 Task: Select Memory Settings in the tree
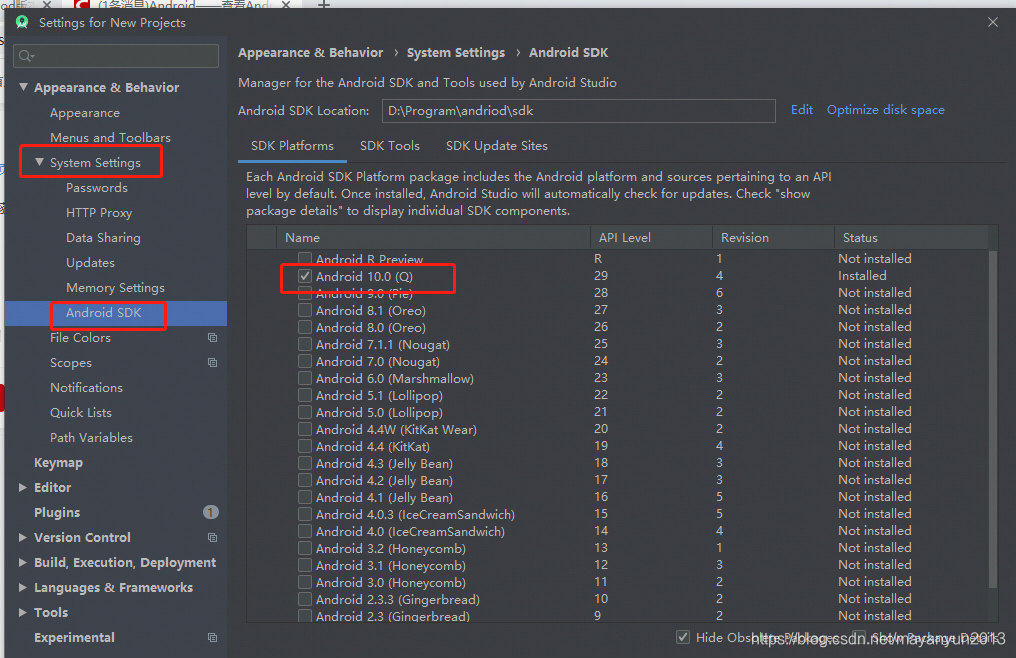(x=115, y=287)
